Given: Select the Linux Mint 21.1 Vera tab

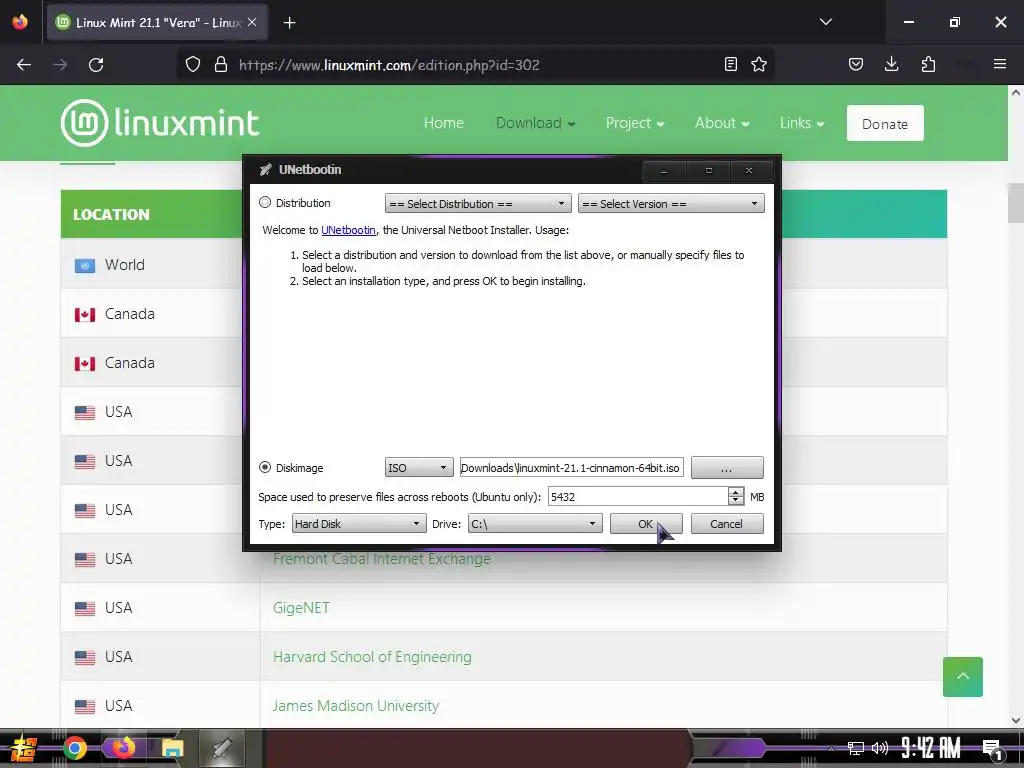Looking at the screenshot, I should click(x=157, y=22).
